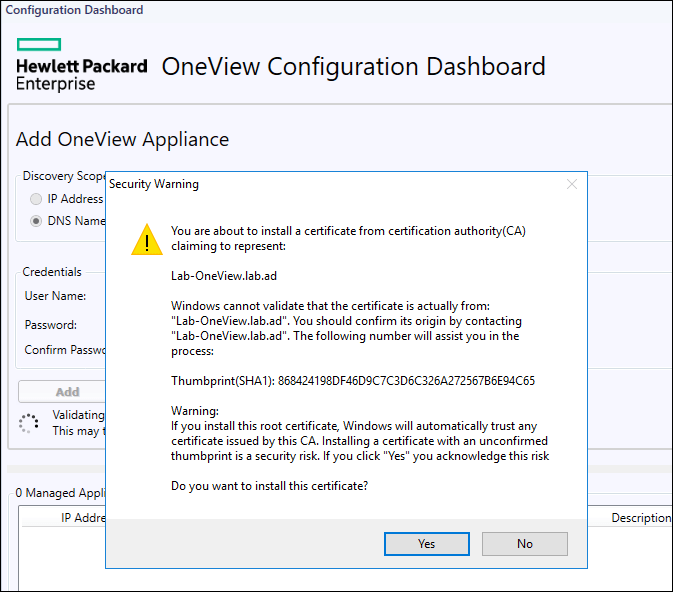
Task: Click the Add OneView Appliance heading
Action: [122, 140]
